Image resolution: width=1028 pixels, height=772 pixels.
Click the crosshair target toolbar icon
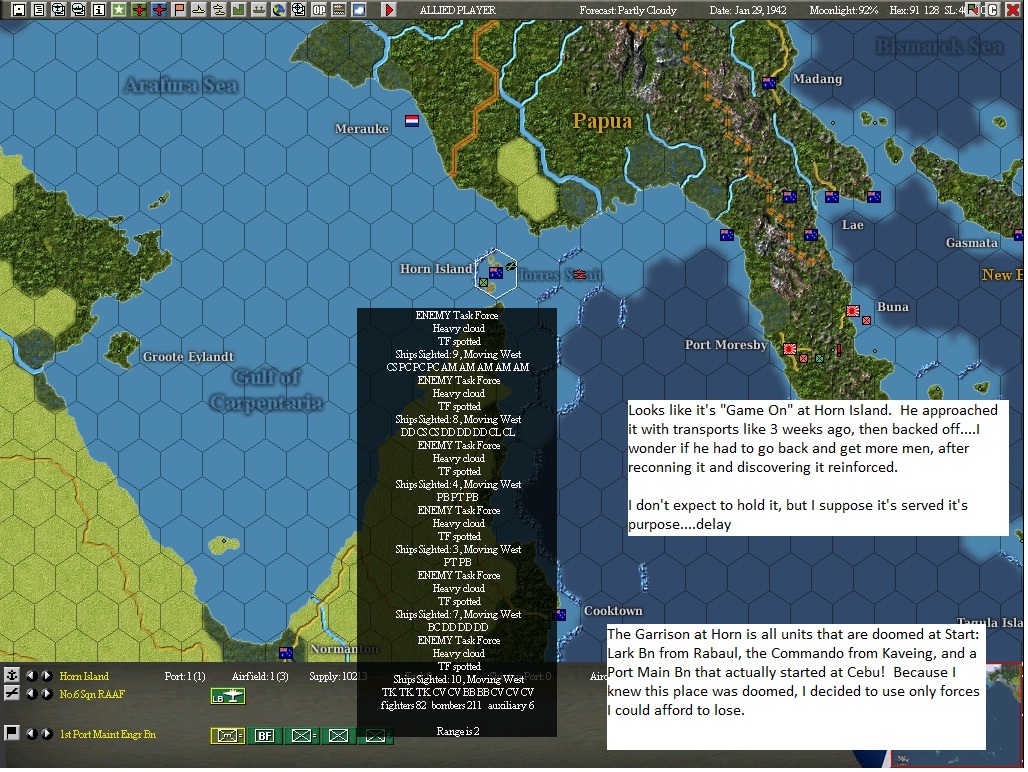point(298,9)
